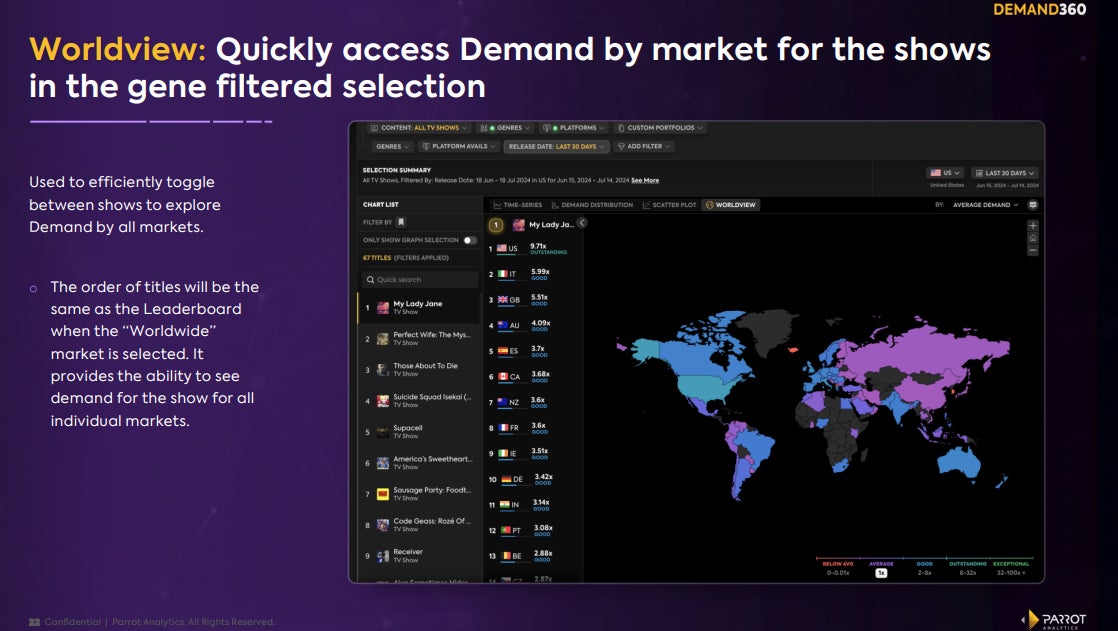This screenshot has height=631, width=1118.
Task: Click the CA market row 3.68x
Action: 531,376
